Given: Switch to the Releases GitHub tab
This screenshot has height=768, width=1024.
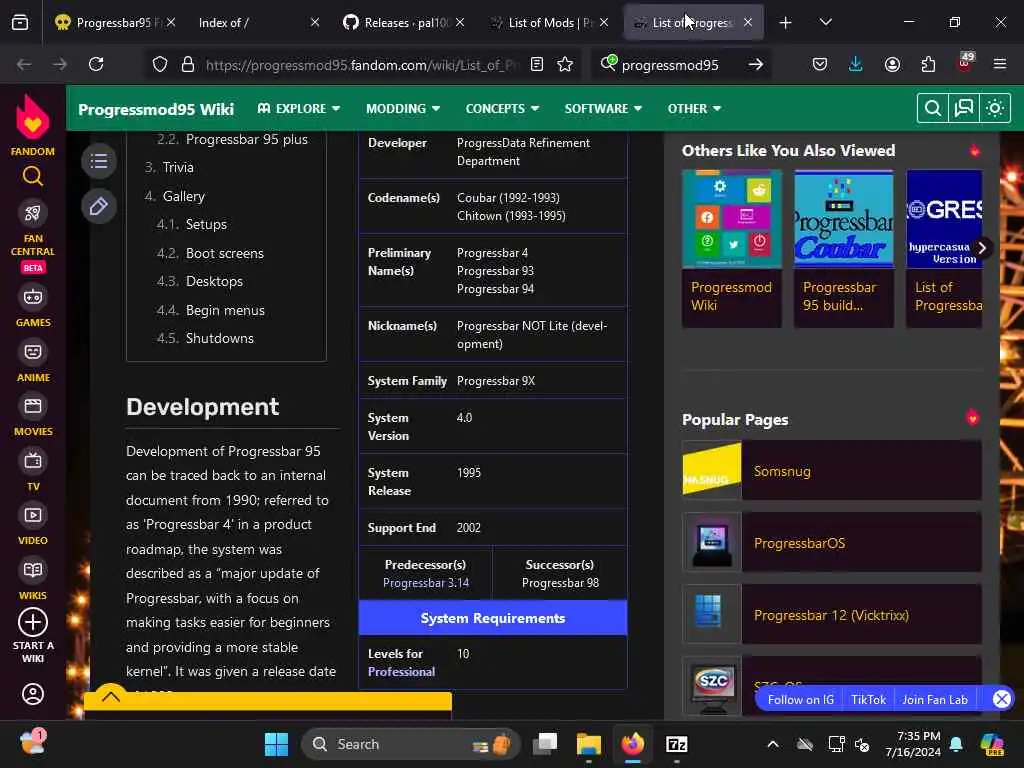Looking at the screenshot, I should pyautogui.click(x=404, y=22).
